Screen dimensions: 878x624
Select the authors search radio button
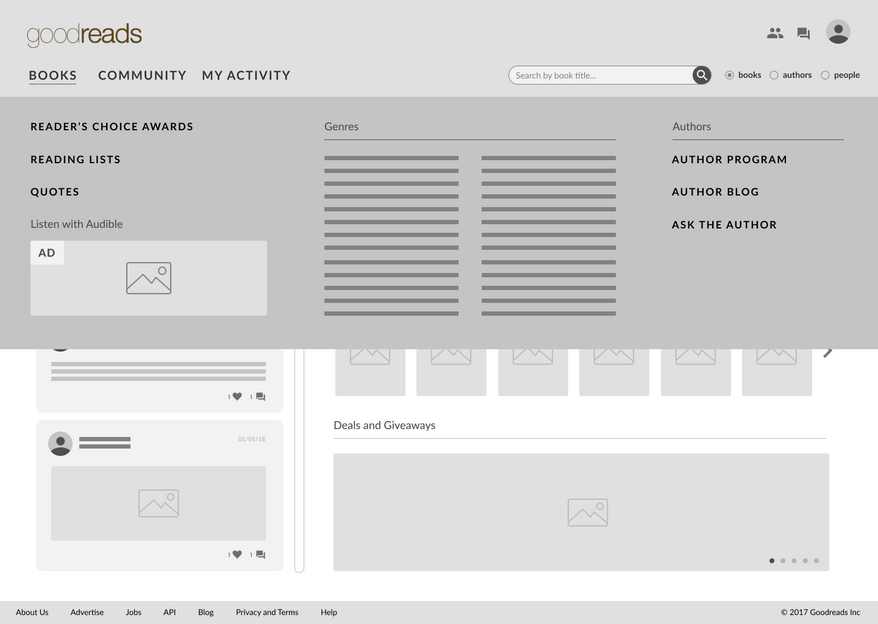point(774,75)
